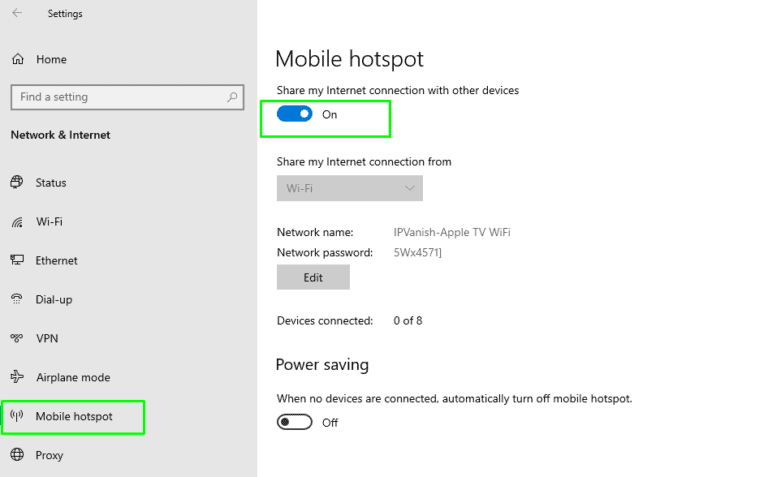Click the back arrow icon
768x477 pixels.
pos(17,13)
